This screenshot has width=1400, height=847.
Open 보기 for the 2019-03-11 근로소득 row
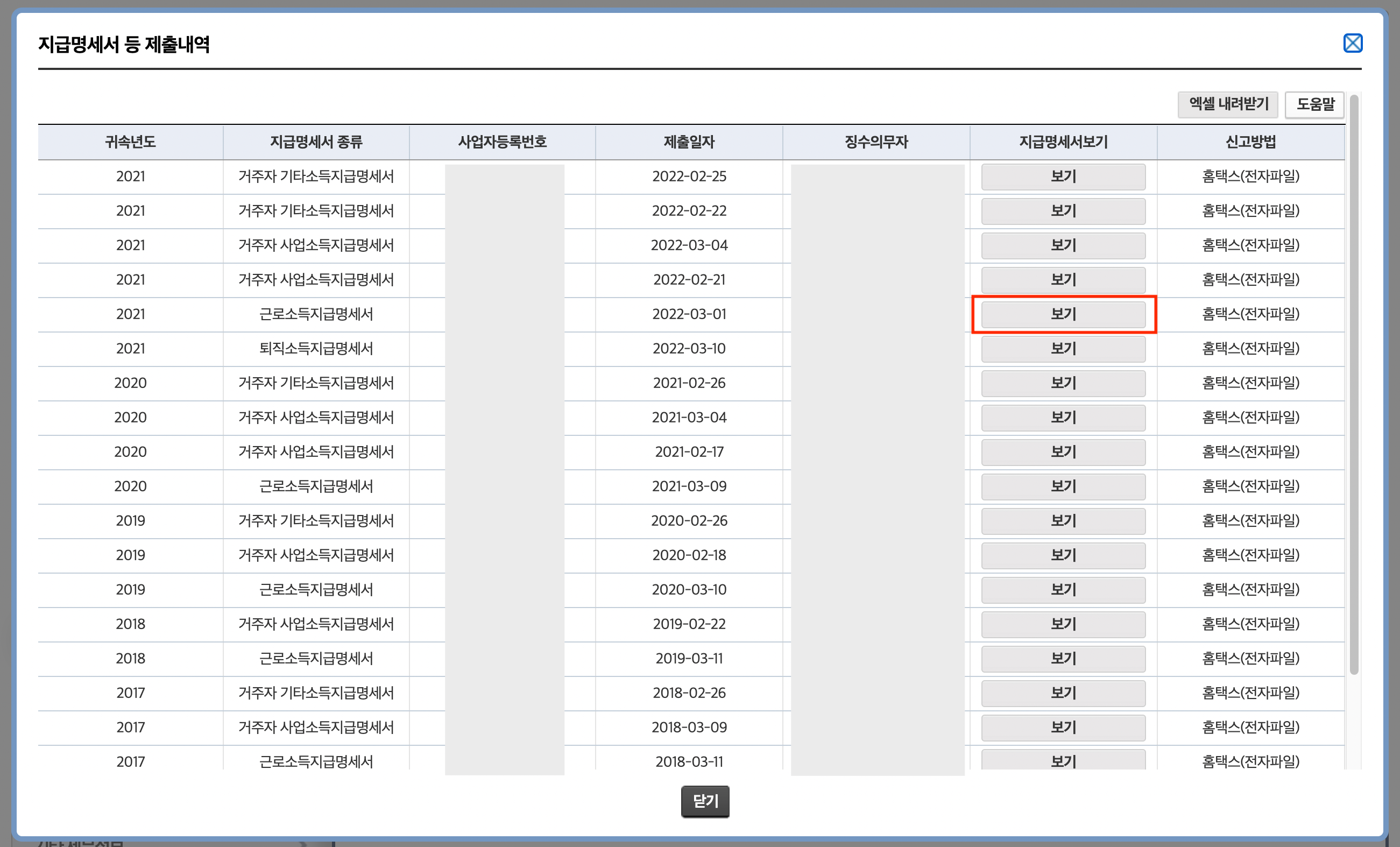[1063, 659]
